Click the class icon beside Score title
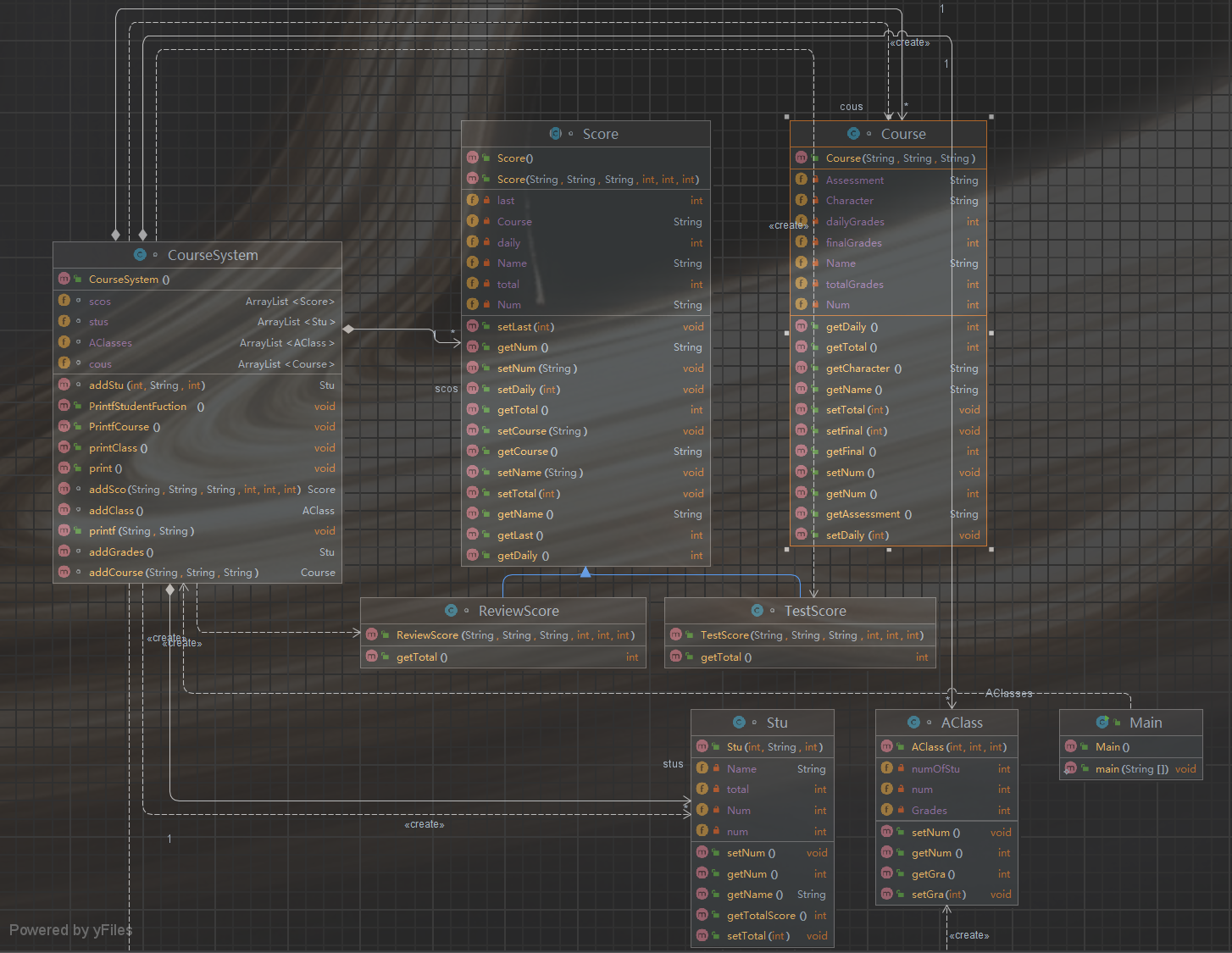Screen dimensions: 1232x953 tap(556, 134)
